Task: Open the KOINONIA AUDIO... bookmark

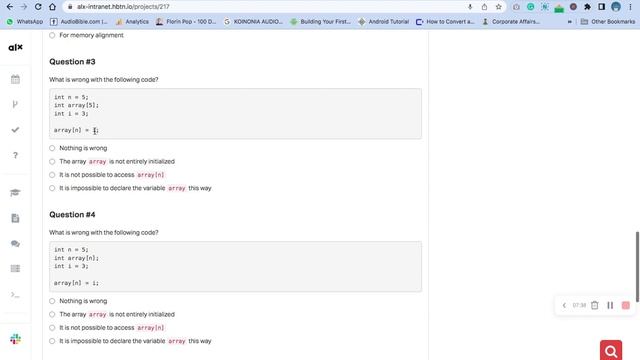Action: pyautogui.click(x=253, y=22)
